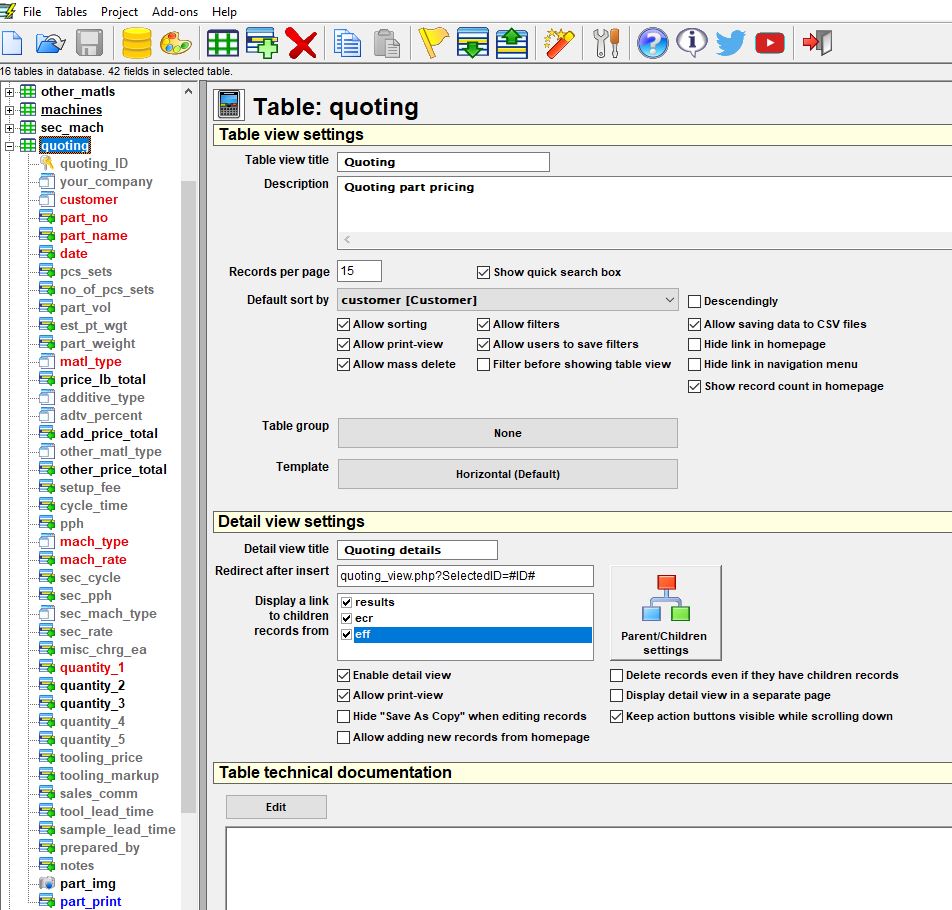Screen dimensions: 952x910
Task: Click the tree panel vertical scrollbar
Action: pyautogui.click(x=188, y=495)
